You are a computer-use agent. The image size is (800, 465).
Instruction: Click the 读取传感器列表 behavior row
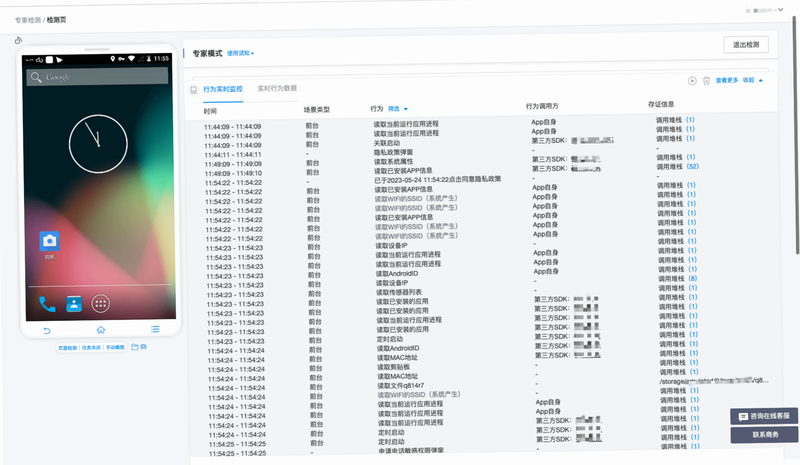[398, 292]
